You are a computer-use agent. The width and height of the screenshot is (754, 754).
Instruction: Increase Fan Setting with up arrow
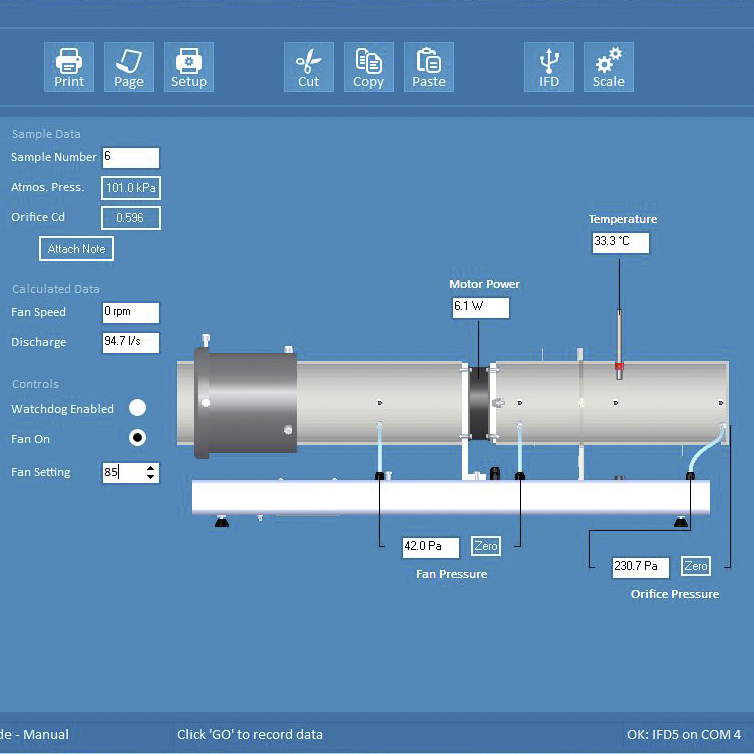[151, 468]
